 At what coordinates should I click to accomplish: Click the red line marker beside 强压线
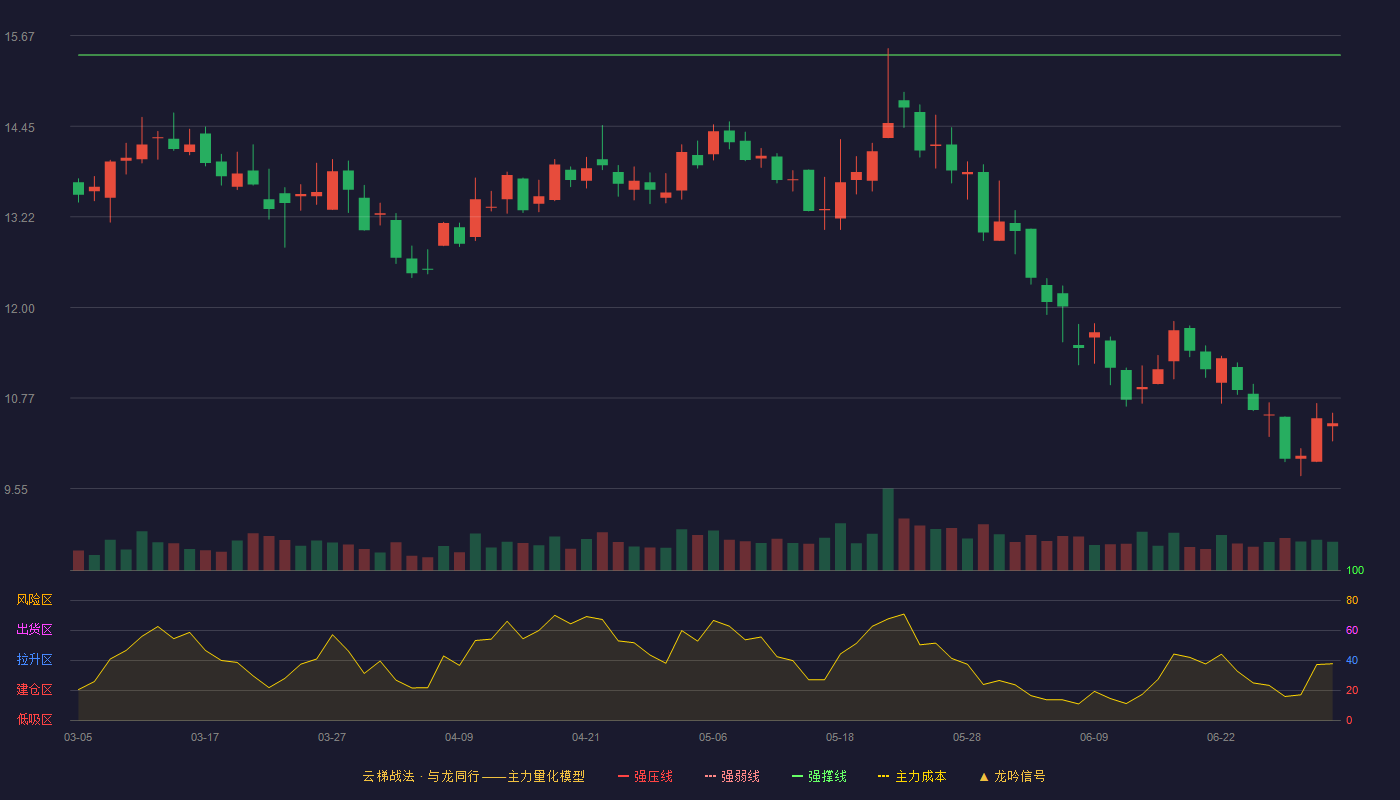623,776
